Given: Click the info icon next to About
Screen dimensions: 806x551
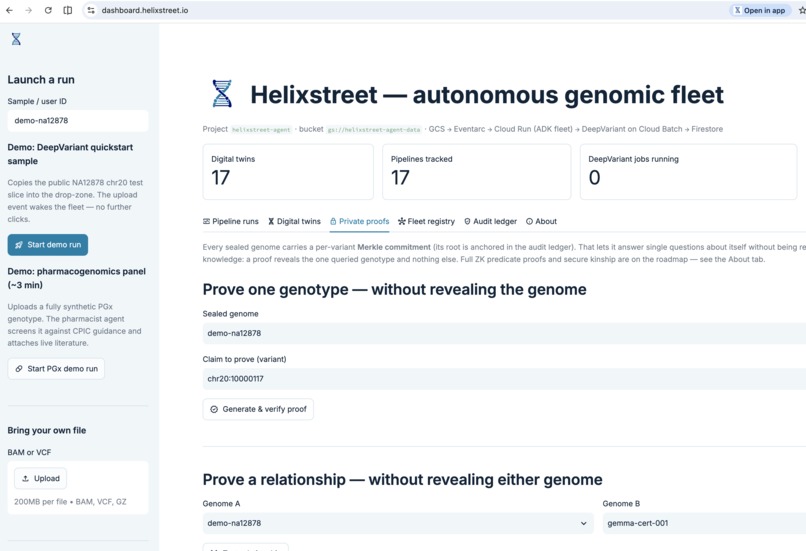Looking at the screenshot, I should click(x=529, y=222).
